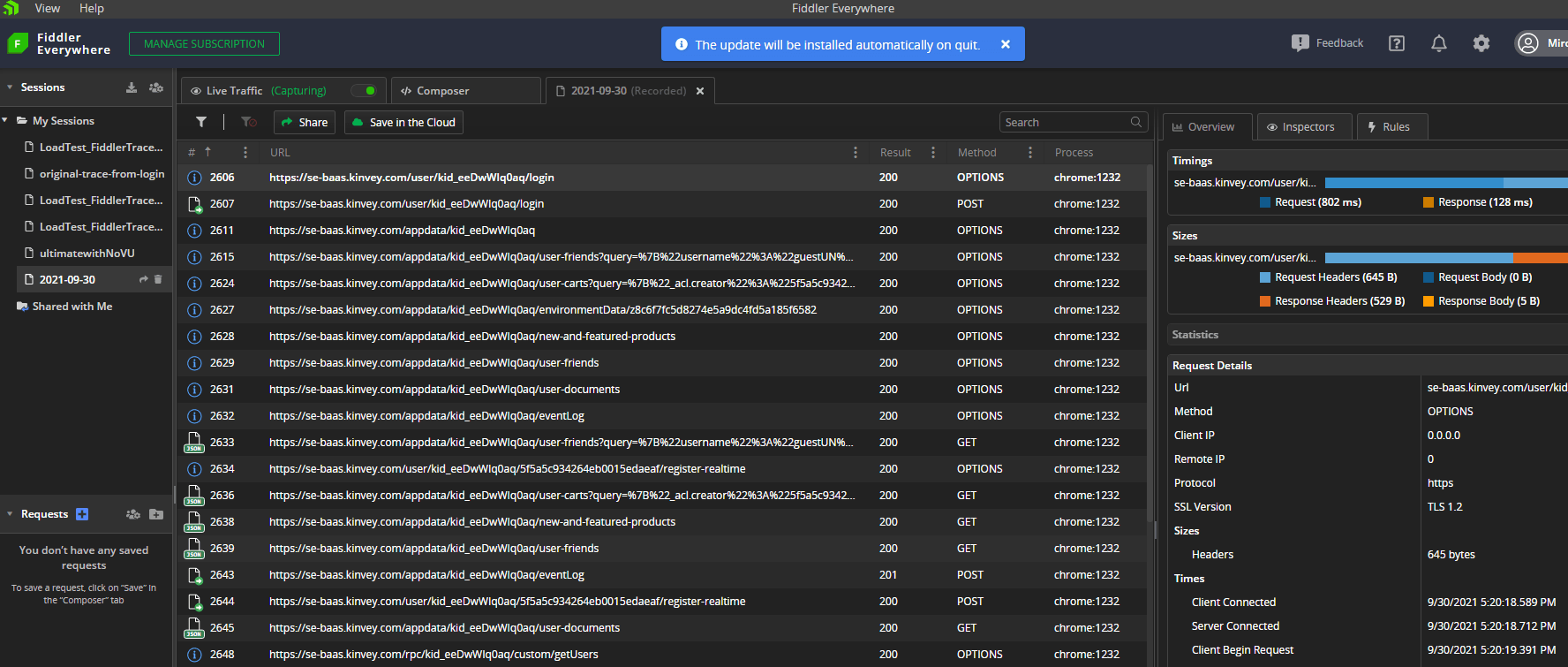Open the notifications bell icon
This screenshot has height=667, width=1568.
pos(1439,43)
